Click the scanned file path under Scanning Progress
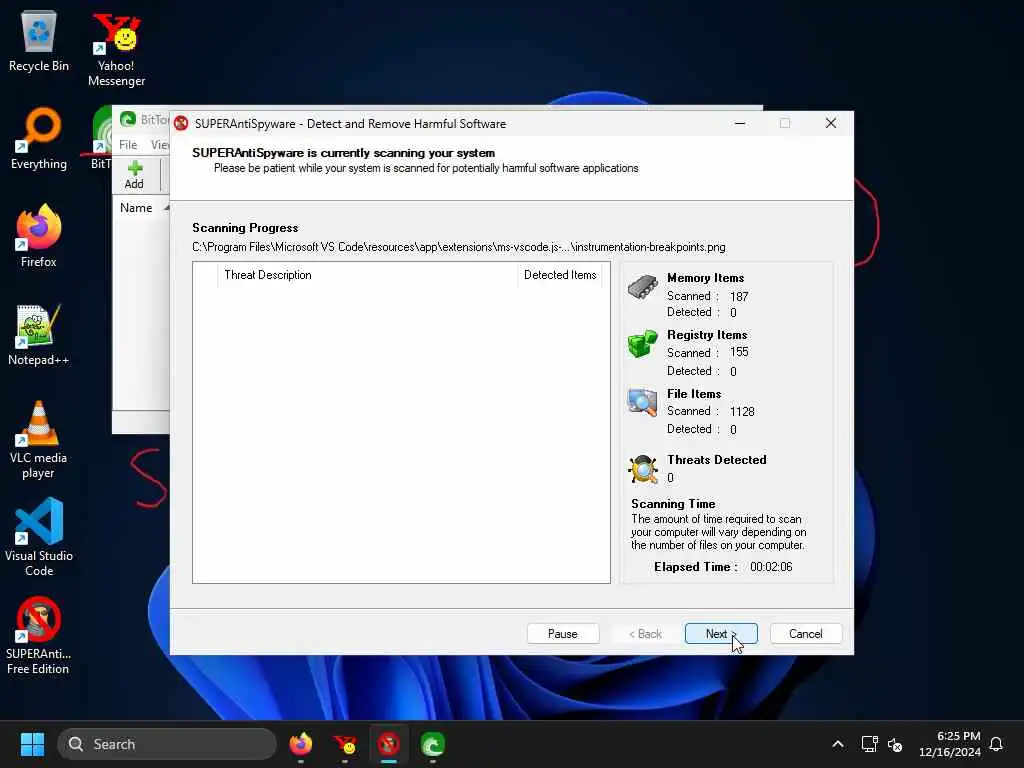Viewport: 1024px width, 768px height. click(458, 247)
